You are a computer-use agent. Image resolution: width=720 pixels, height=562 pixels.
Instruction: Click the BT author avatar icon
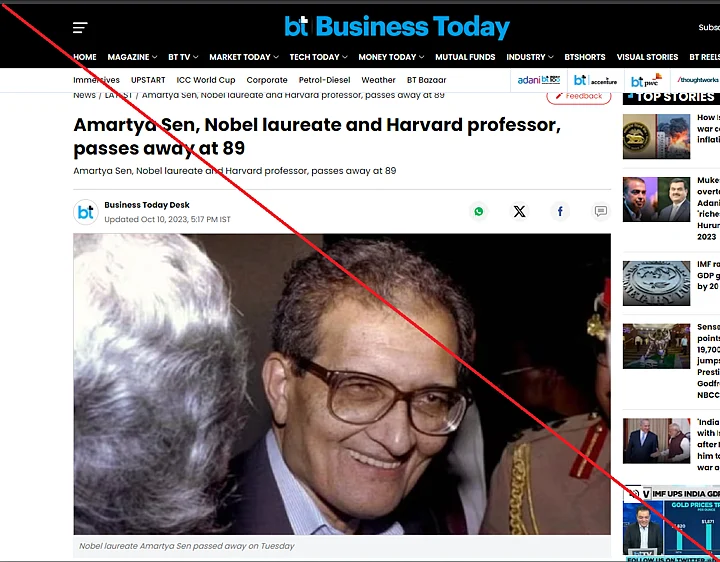click(86, 212)
